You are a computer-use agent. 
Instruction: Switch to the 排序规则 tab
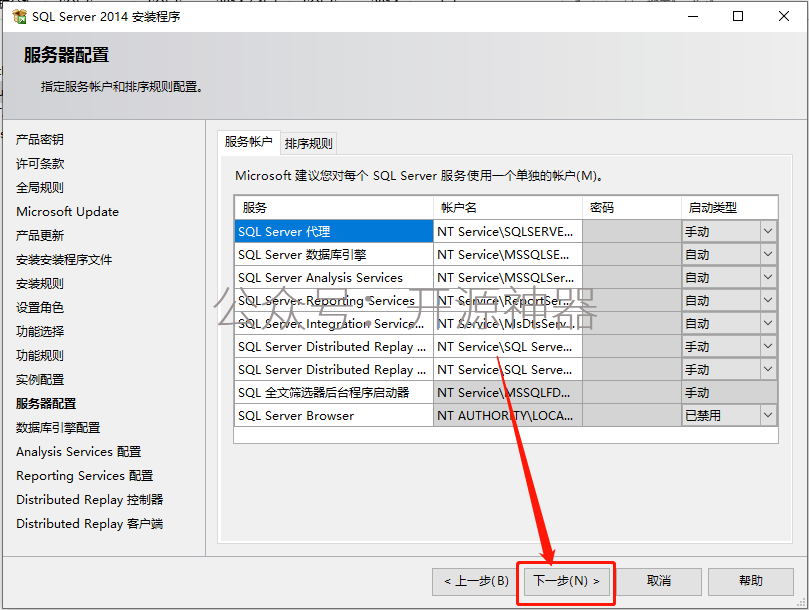[309, 143]
